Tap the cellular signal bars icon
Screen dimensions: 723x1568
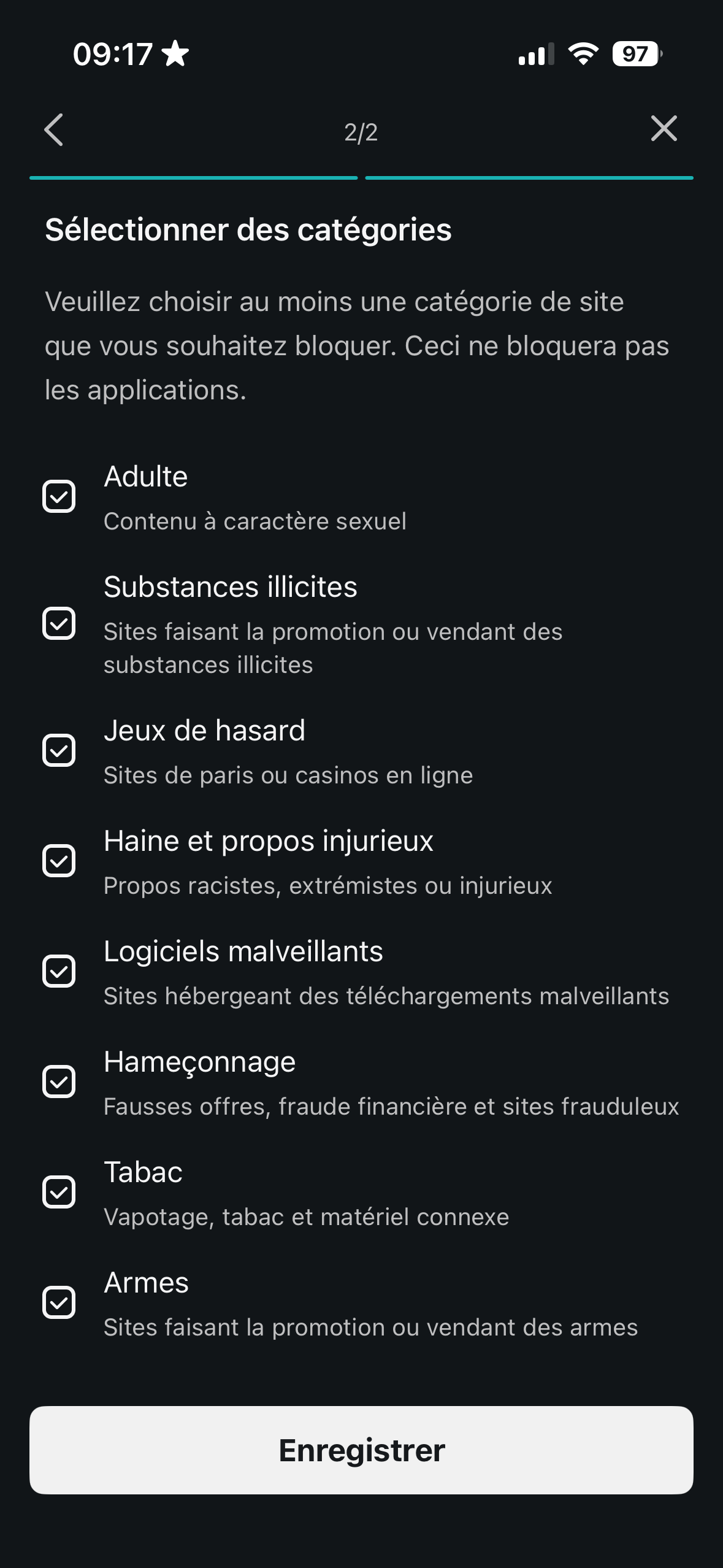(536, 54)
